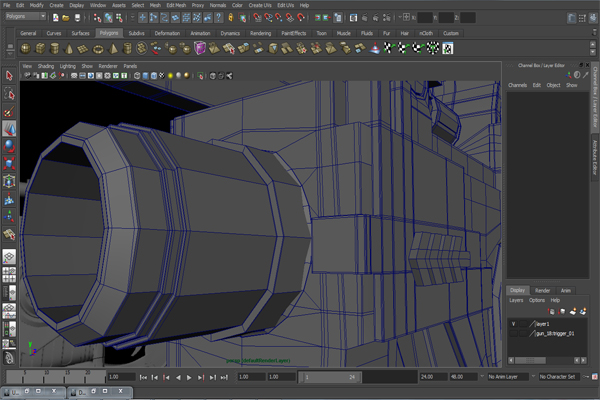Image resolution: width=600 pixels, height=400 pixels.
Task: Activate the Rotate tool sphere icon
Action: click(x=9, y=146)
